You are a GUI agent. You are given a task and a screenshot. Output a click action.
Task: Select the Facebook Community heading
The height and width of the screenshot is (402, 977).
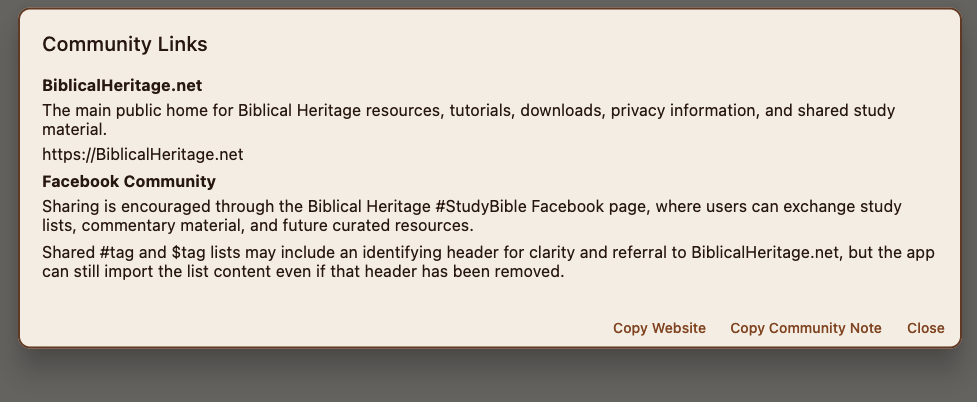click(x=129, y=182)
